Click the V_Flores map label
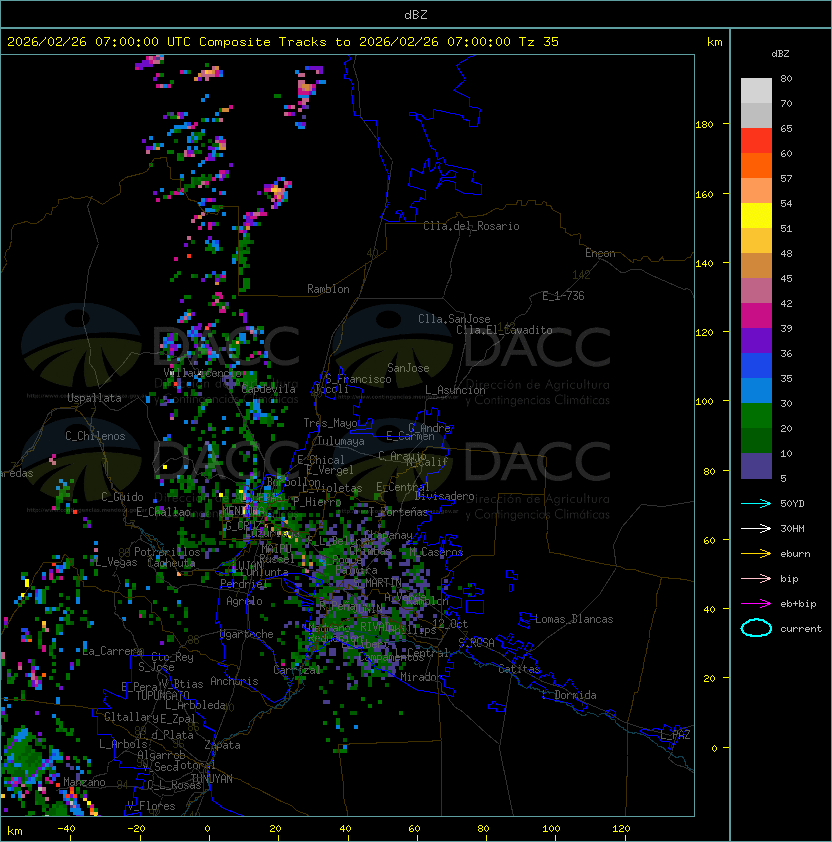 click(151, 806)
